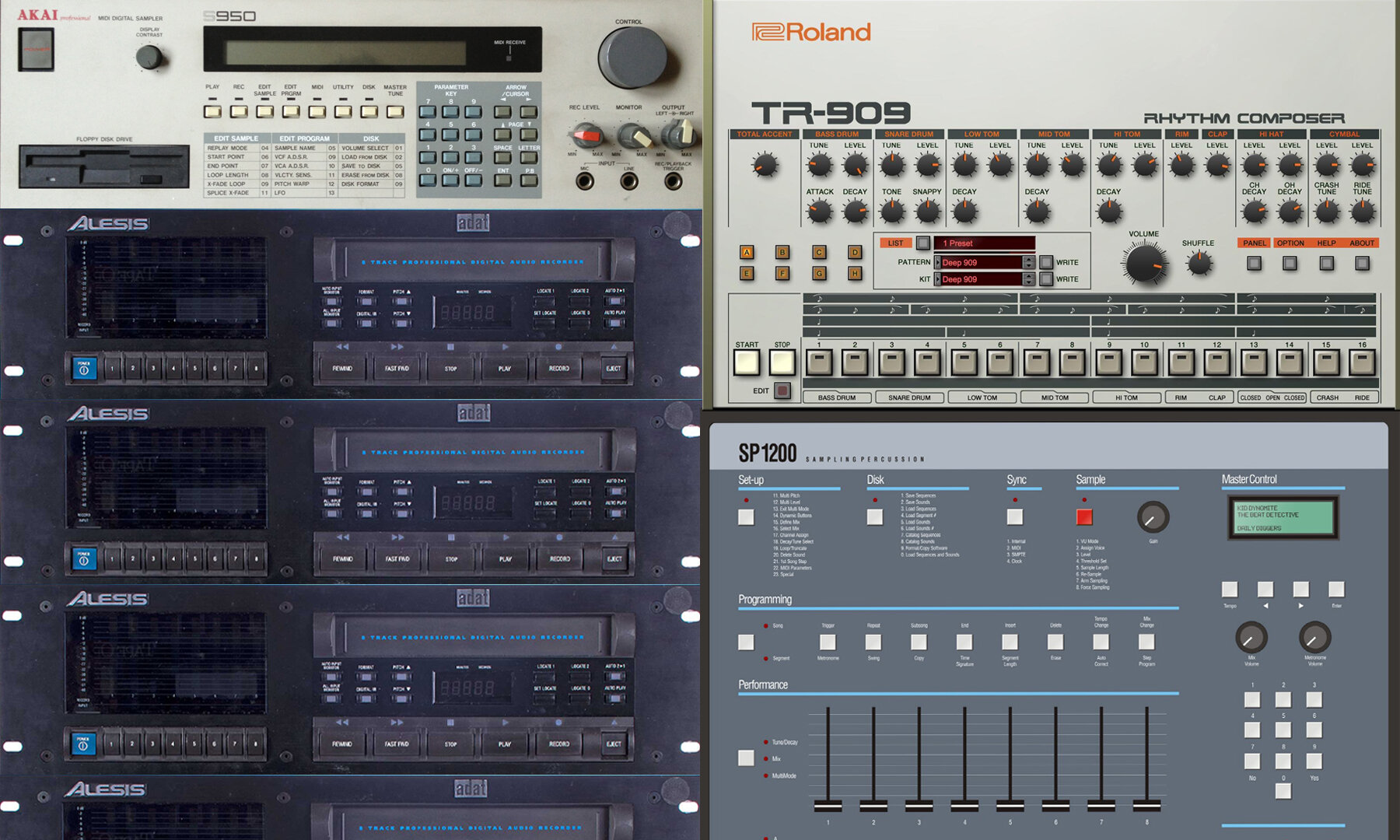Enable WRITE for the KIT row
The width and height of the screenshot is (1400, 840).
[x=1046, y=278]
